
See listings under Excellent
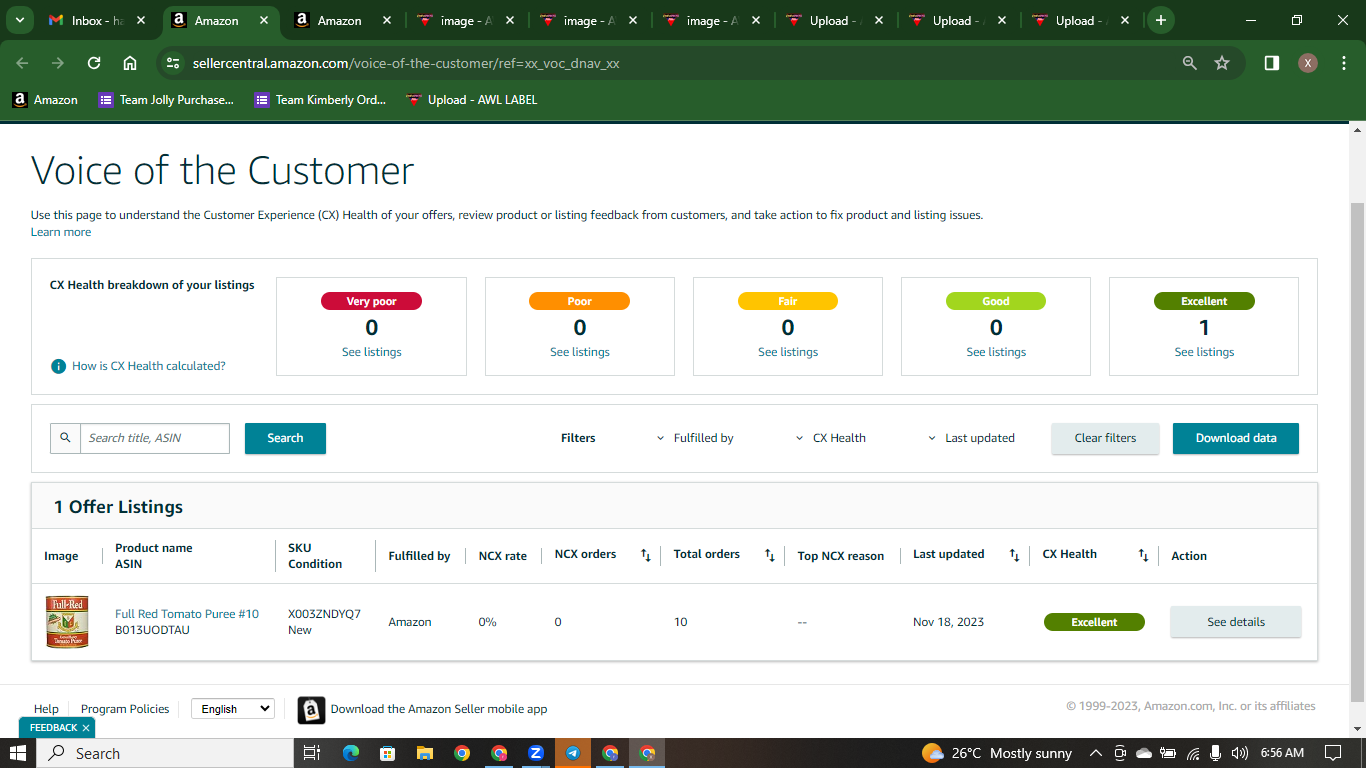(x=1204, y=352)
